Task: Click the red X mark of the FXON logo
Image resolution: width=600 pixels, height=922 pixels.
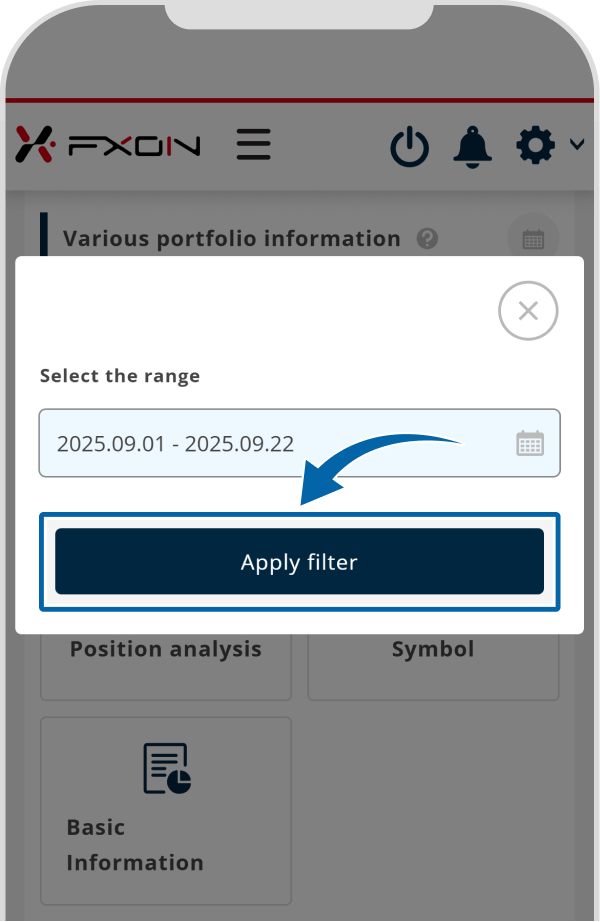Action: coord(36,145)
